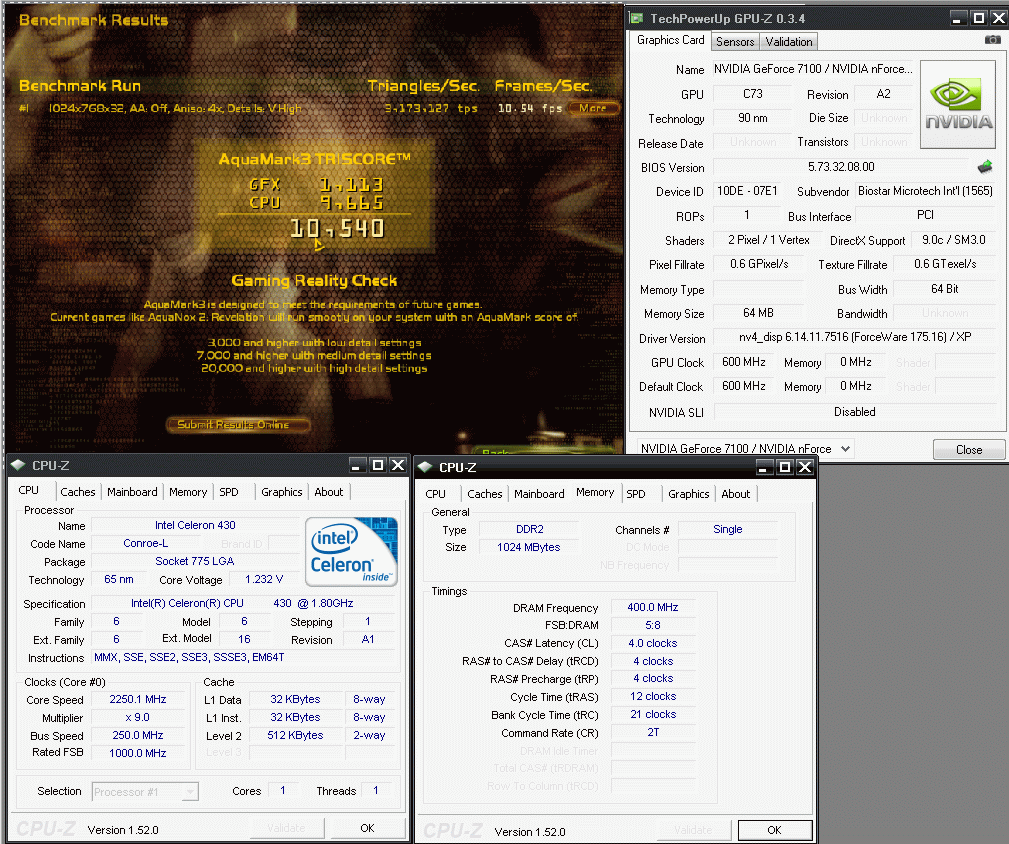Click the benchmark run #1 settings line
Screen dimensions: 1009x844
tap(175, 108)
